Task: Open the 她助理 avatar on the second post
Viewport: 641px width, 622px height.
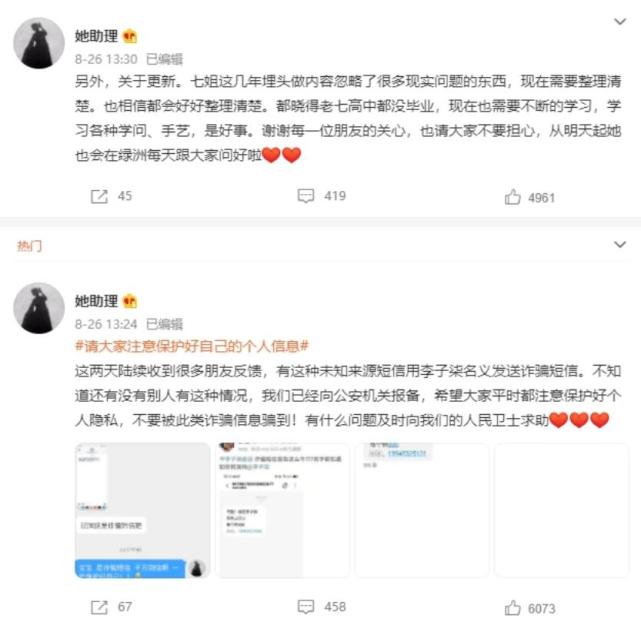Action: pyautogui.click(x=39, y=308)
